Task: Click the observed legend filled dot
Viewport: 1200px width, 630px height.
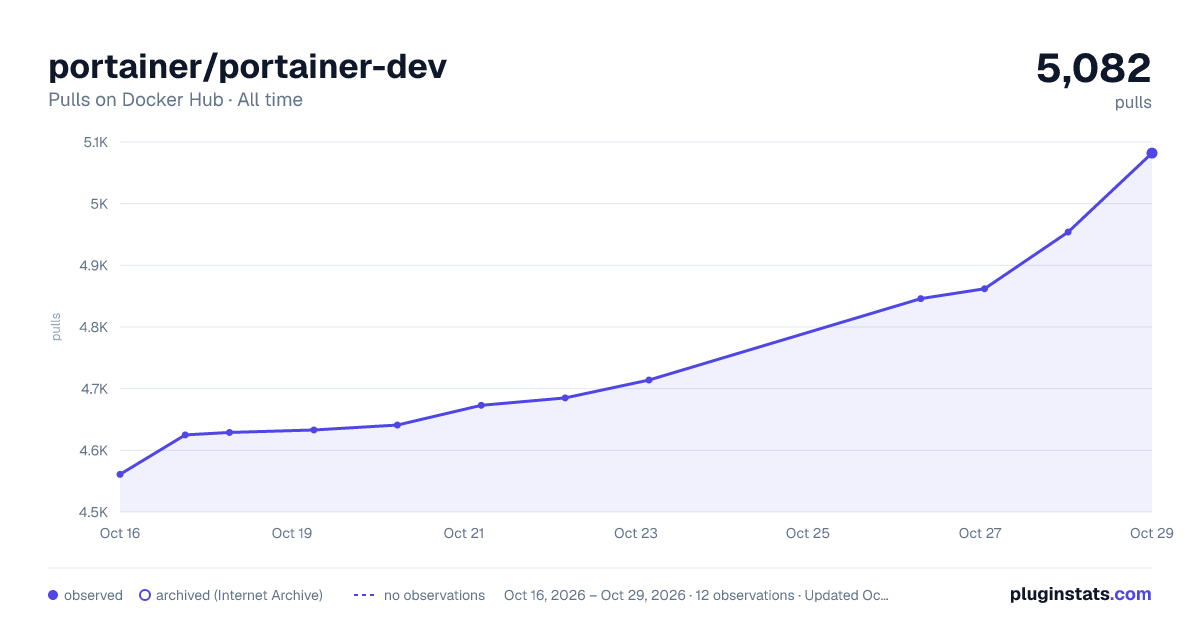Action: click(x=53, y=595)
